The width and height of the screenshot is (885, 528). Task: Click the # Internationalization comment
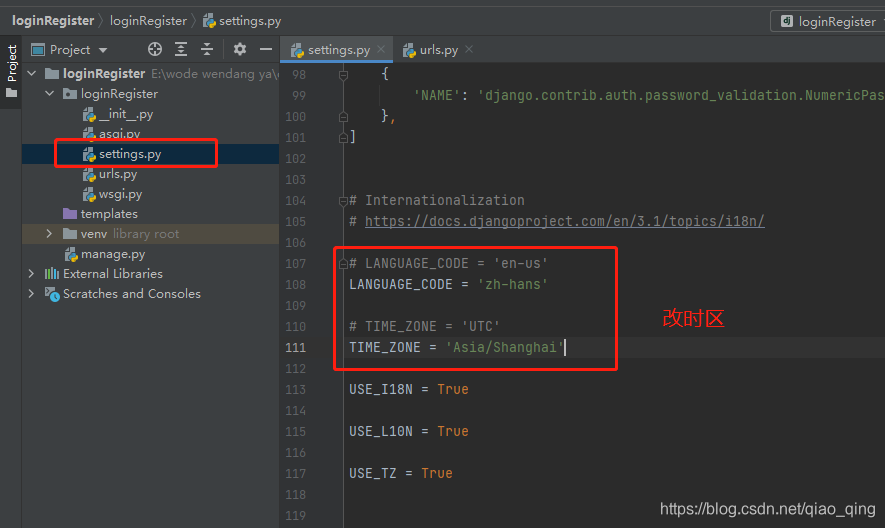(x=437, y=200)
